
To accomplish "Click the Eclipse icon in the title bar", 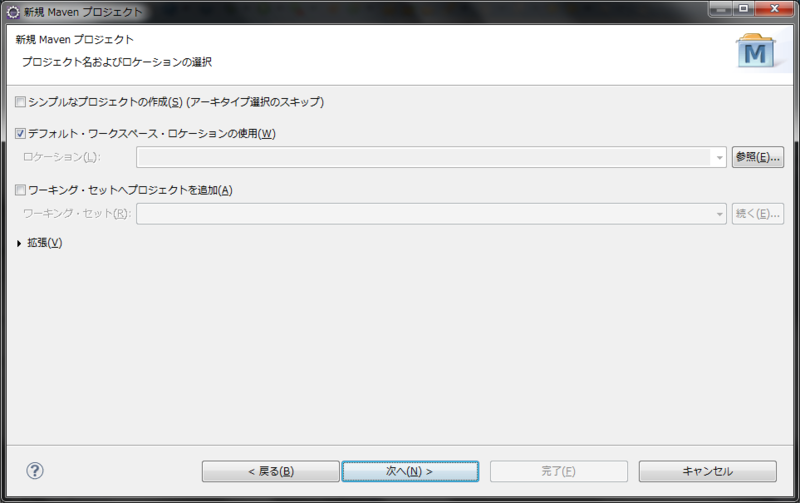I will pos(13,12).
